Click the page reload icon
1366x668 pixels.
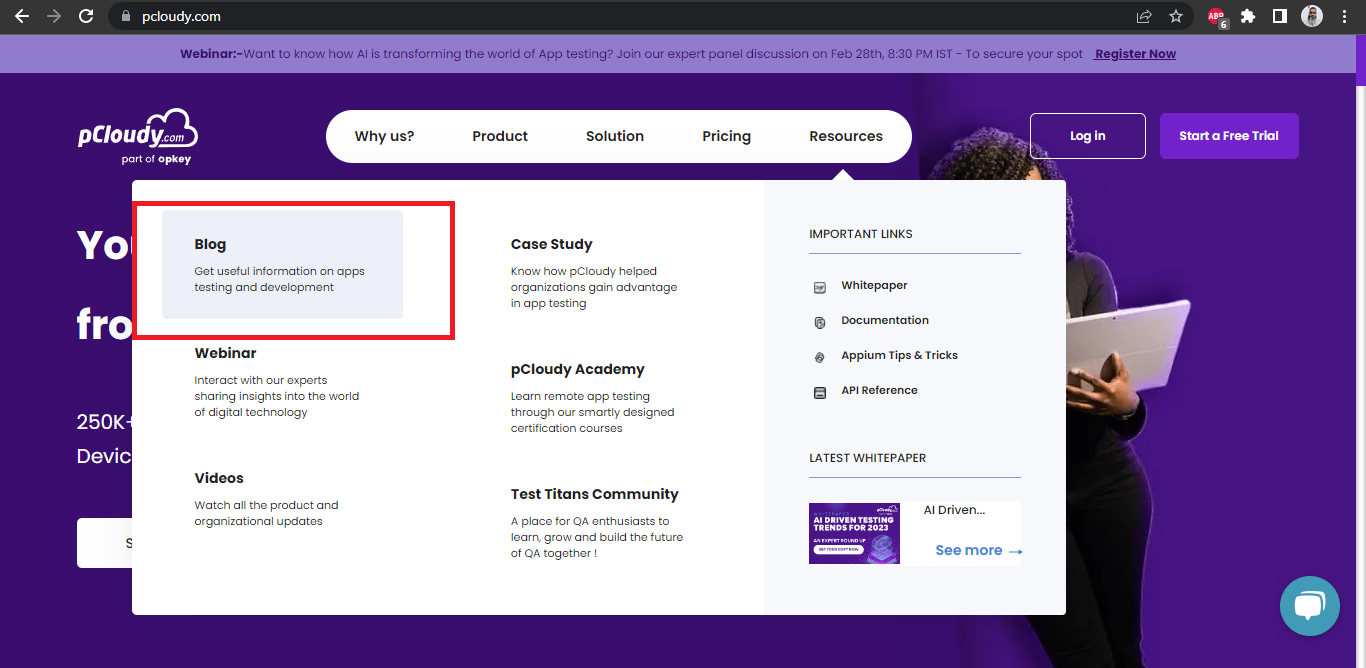pyautogui.click(x=87, y=16)
